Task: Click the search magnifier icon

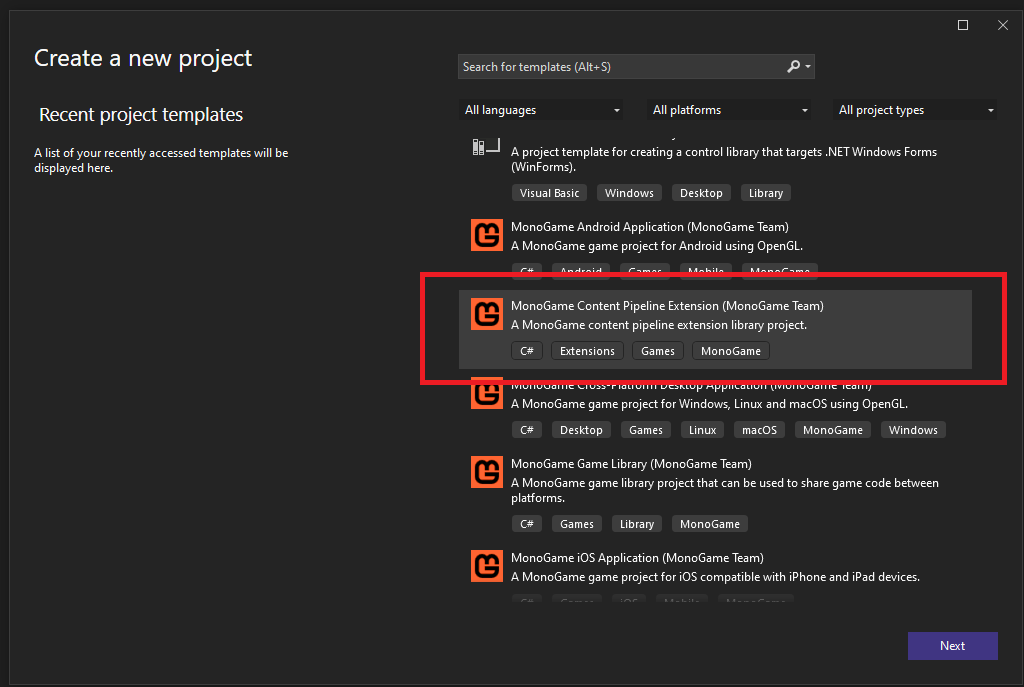Action: (793, 67)
